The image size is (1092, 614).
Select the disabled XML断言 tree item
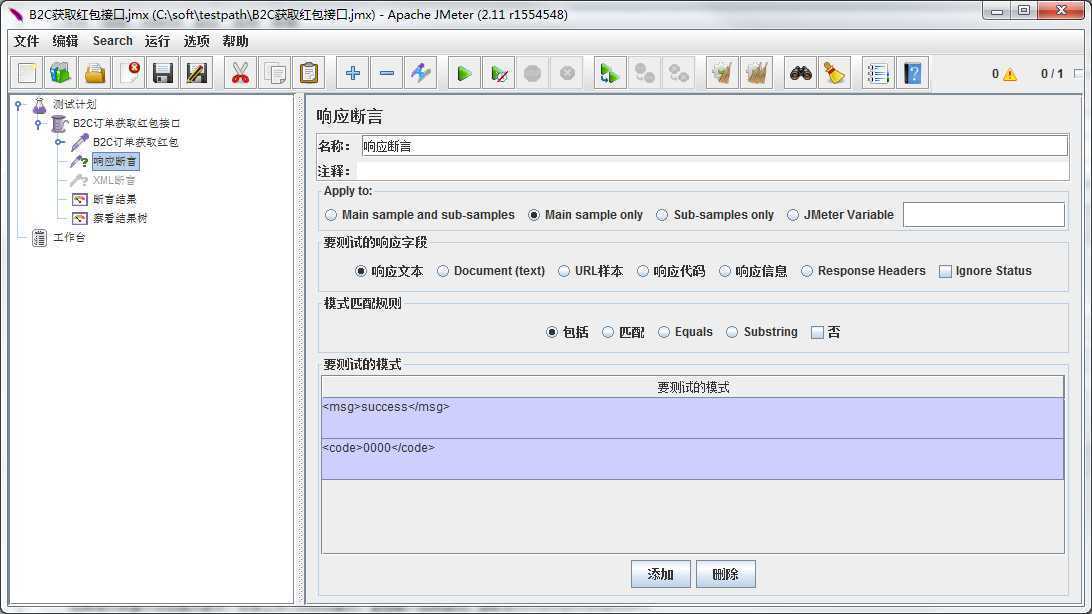click(114, 180)
